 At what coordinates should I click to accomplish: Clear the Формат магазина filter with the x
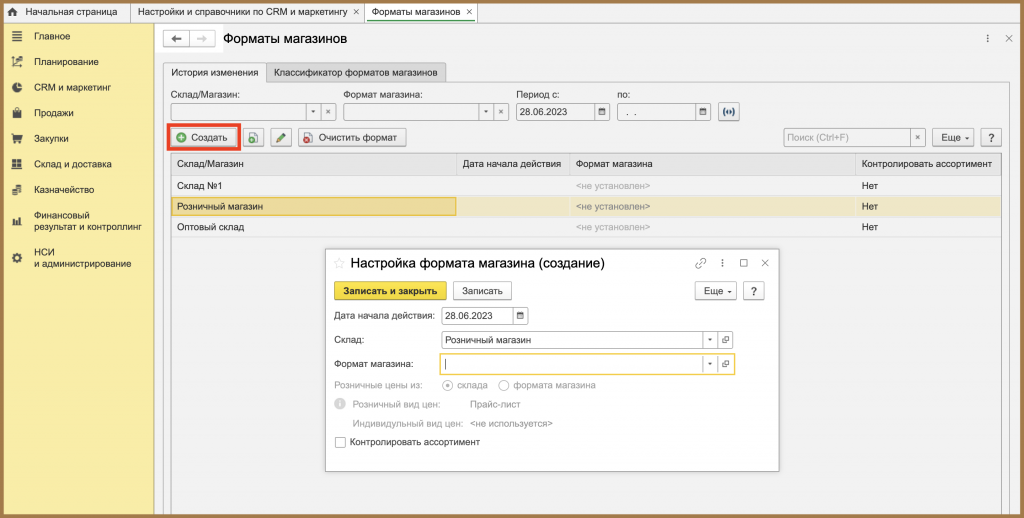pos(501,112)
